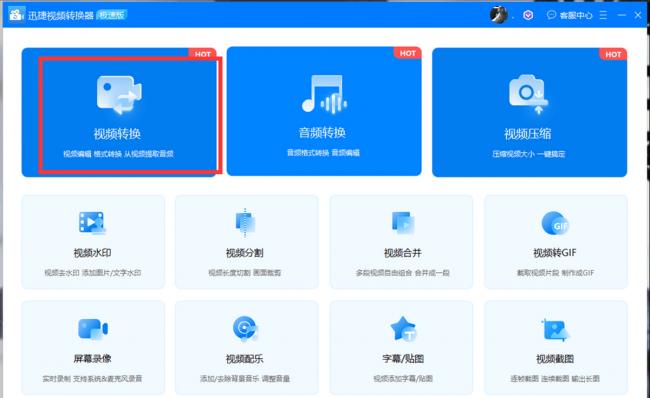Open the hamburger menu in title bar
This screenshot has height=398, width=650.
(x=603, y=15)
